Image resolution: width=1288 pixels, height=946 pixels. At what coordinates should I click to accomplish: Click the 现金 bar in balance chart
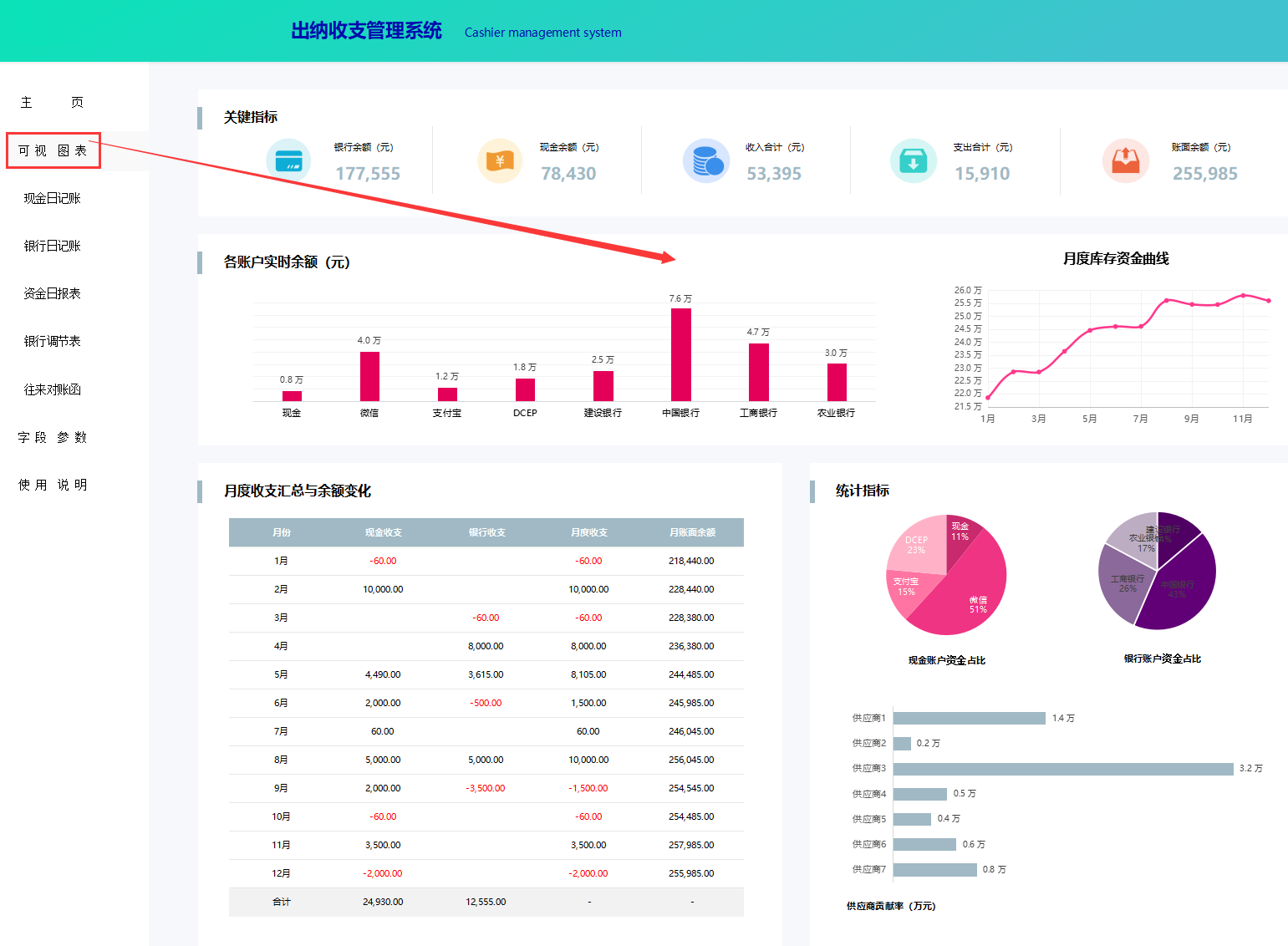click(x=292, y=396)
